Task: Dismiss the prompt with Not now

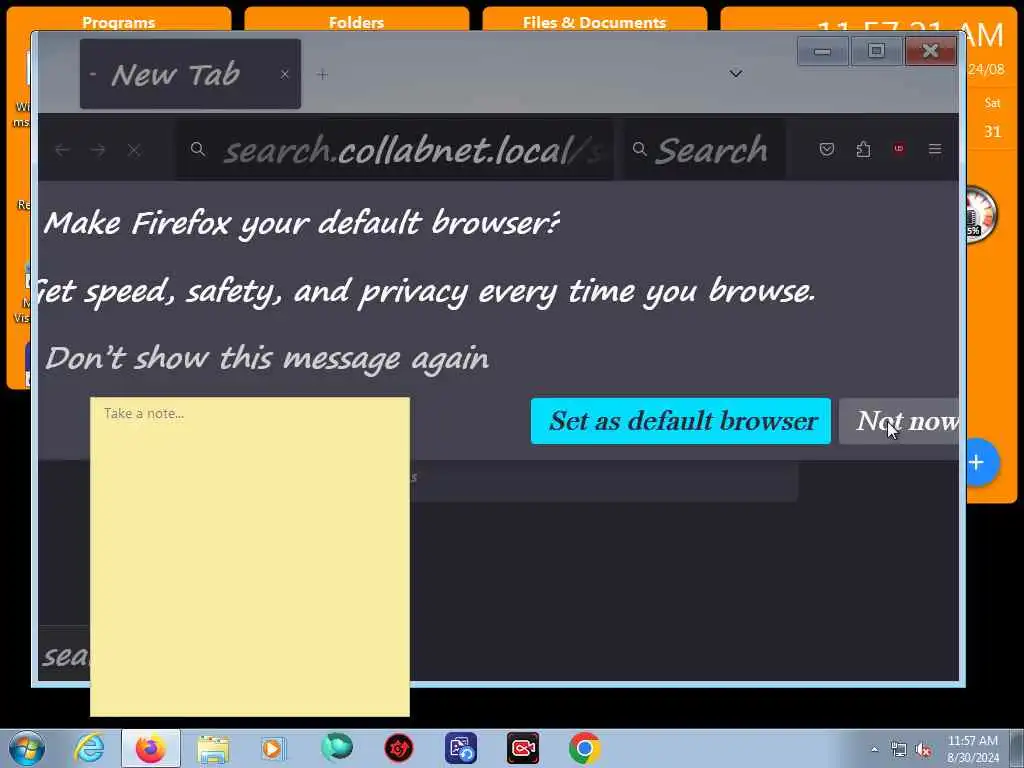Action: tap(899, 421)
